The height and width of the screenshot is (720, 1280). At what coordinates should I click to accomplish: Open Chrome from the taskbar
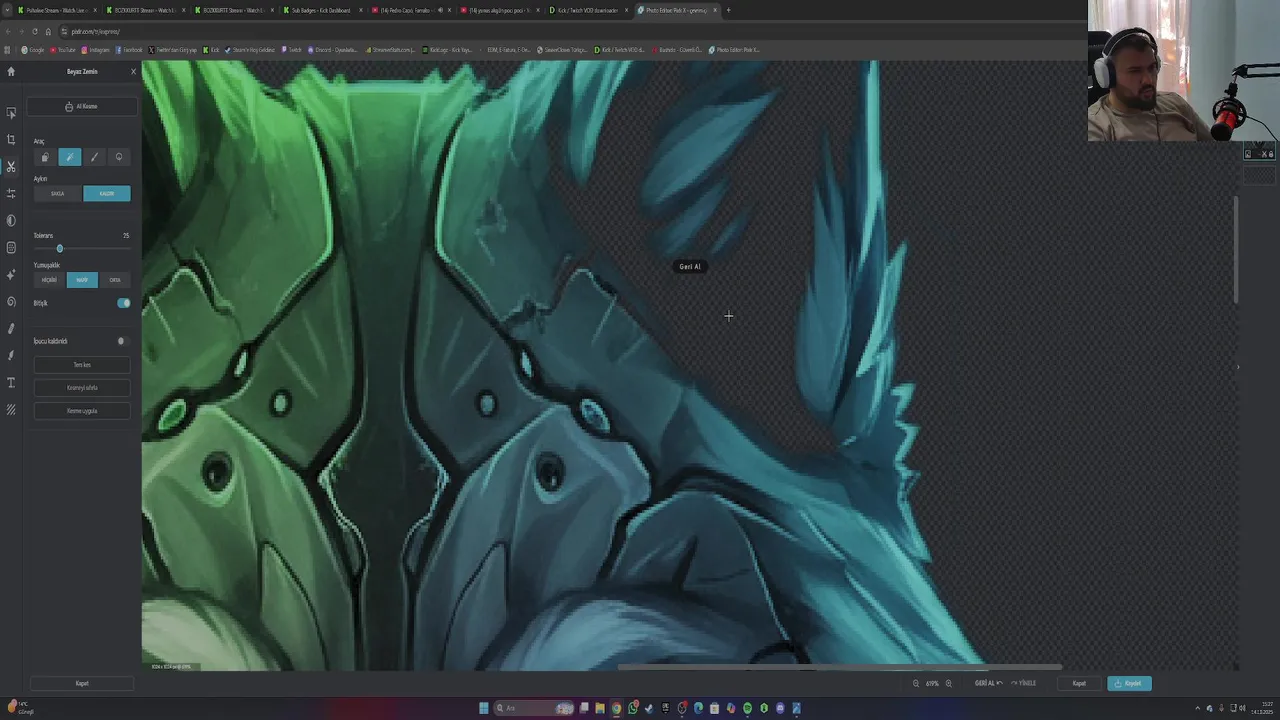pos(616,708)
